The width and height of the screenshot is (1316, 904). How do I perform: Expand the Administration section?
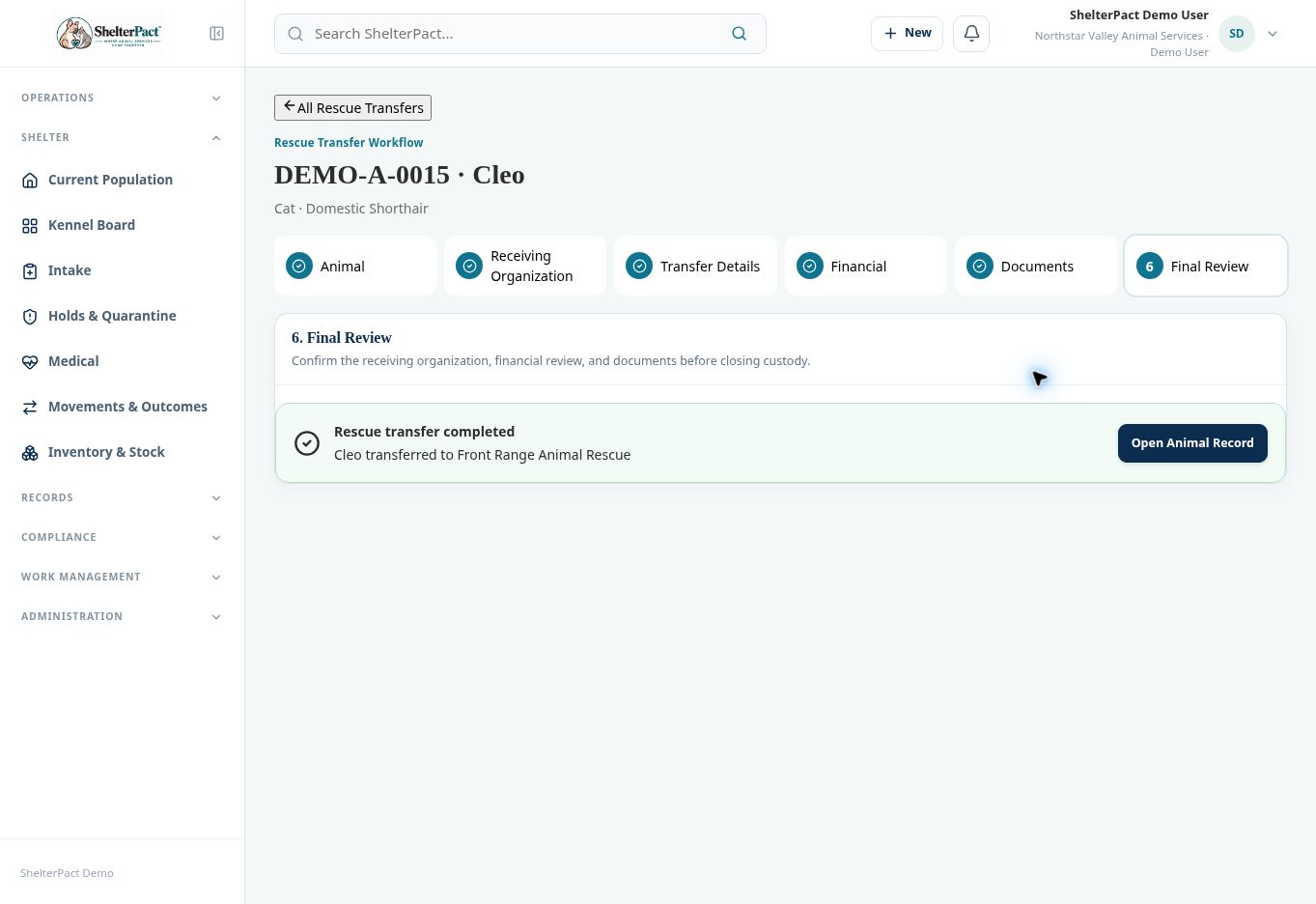coord(122,616)
